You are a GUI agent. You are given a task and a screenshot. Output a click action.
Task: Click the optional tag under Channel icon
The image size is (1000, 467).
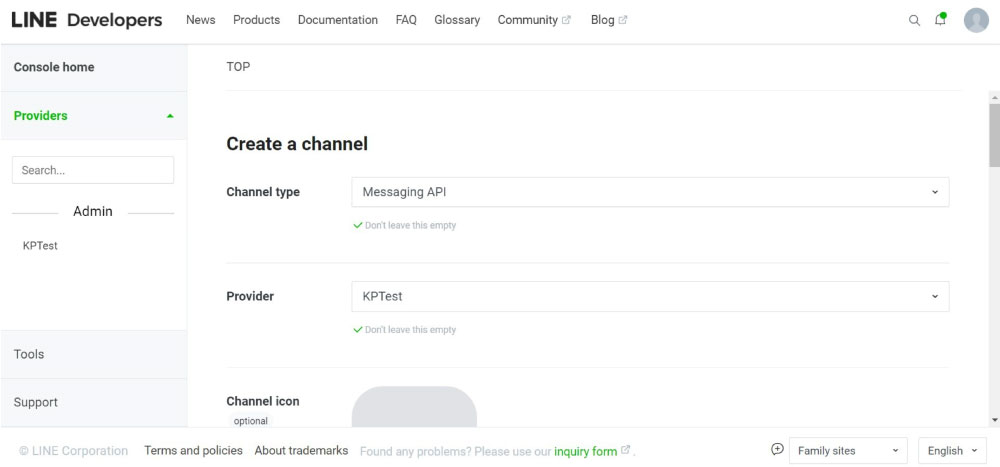[x=250, y=421]
